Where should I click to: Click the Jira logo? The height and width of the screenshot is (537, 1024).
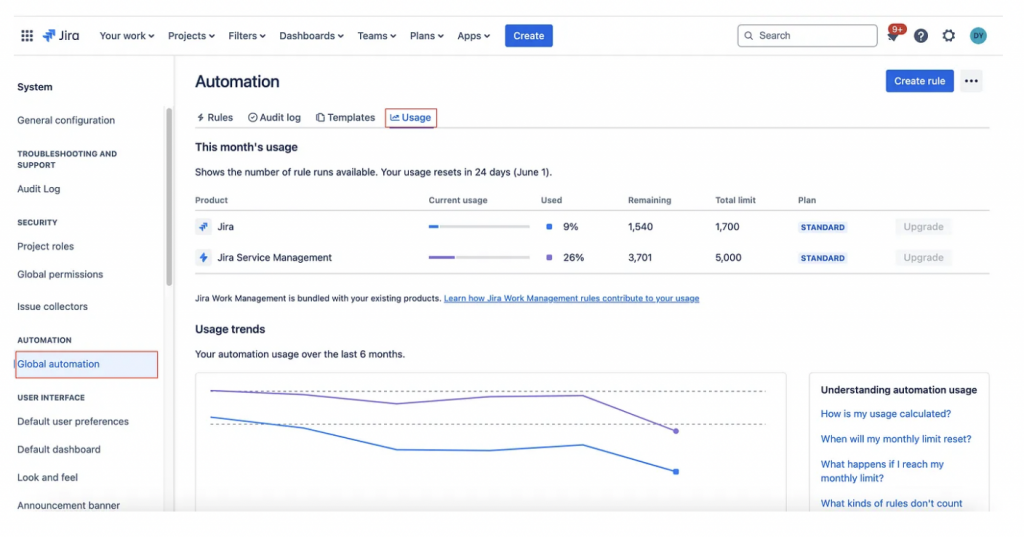pos(61,36)
